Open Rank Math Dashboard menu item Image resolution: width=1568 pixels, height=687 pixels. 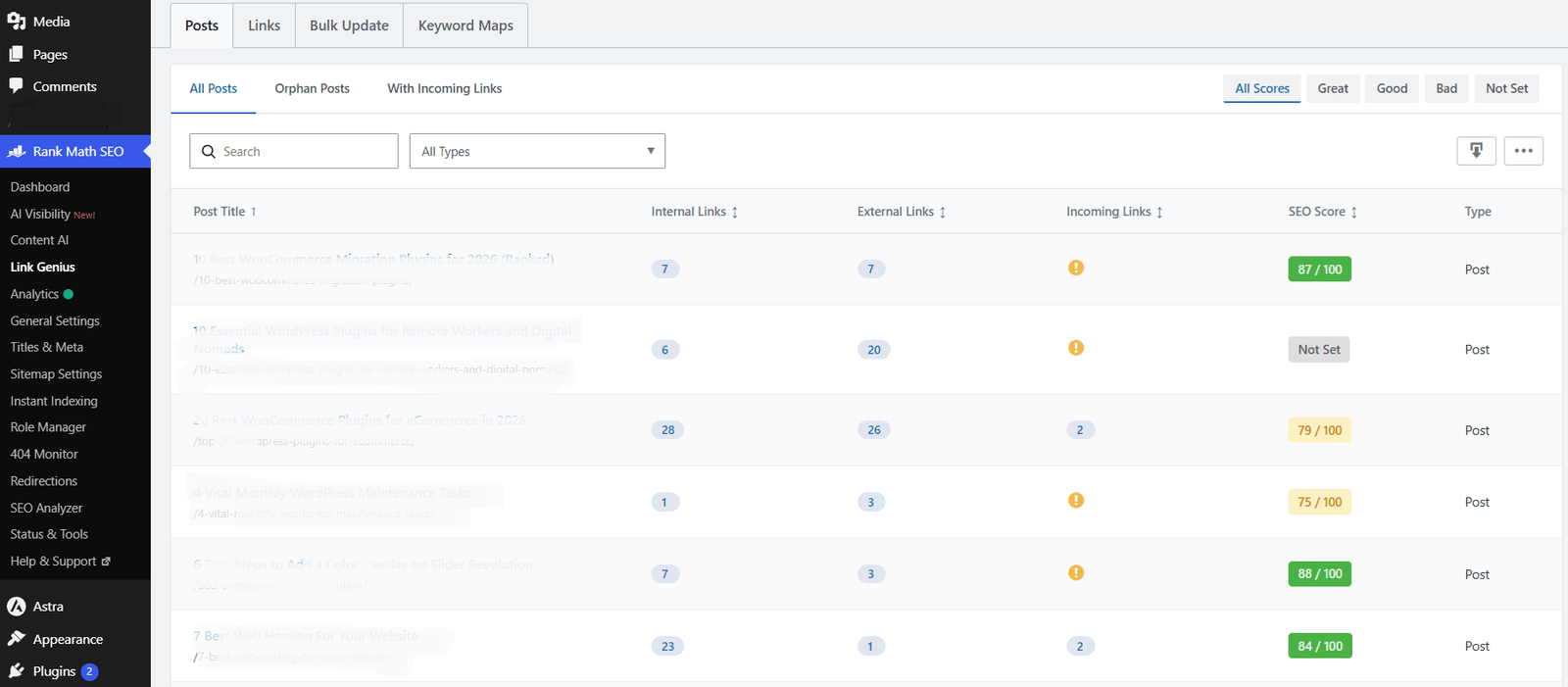click(40, 187)
